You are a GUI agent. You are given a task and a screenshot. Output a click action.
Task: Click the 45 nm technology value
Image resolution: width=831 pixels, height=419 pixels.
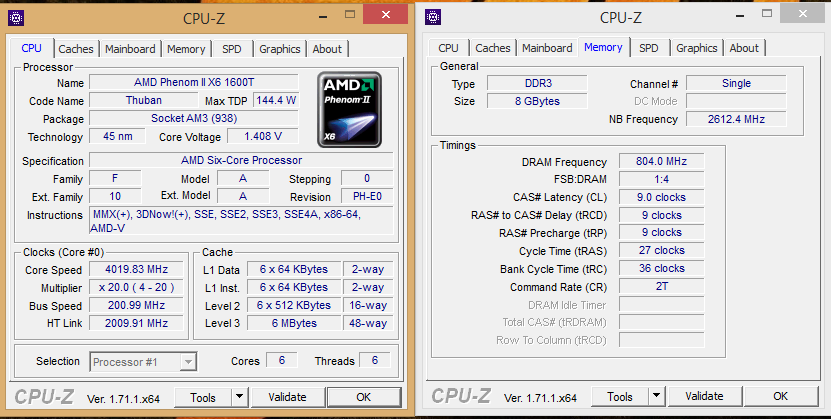click(118, 137)
